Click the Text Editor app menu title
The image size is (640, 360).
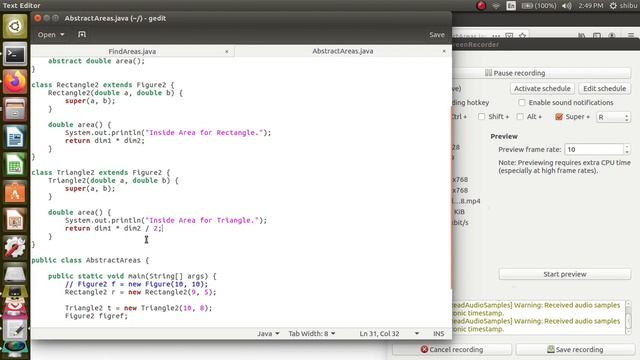[x=22, y=5]
